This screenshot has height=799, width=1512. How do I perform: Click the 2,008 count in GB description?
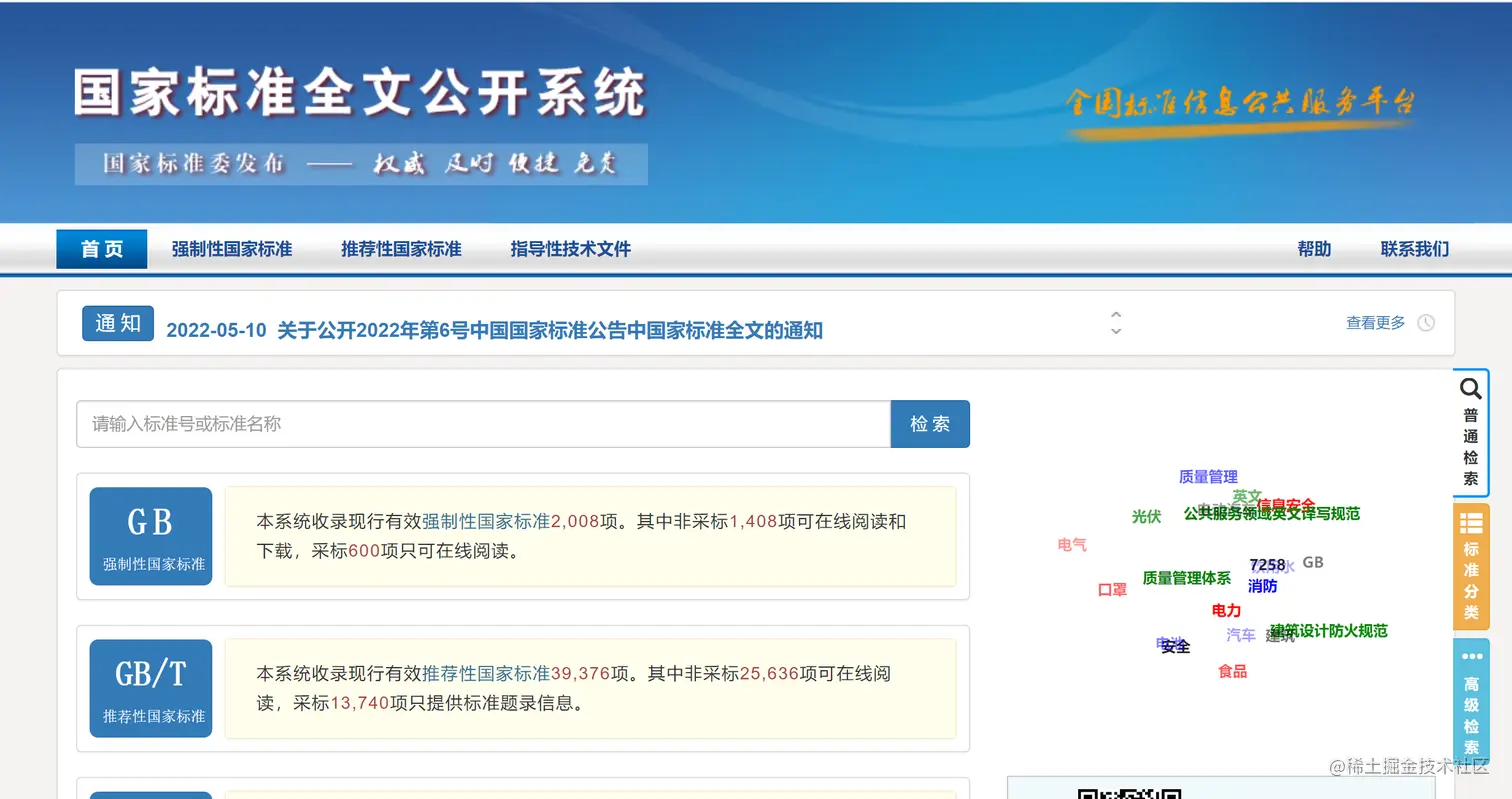click(x=575, y=521)
